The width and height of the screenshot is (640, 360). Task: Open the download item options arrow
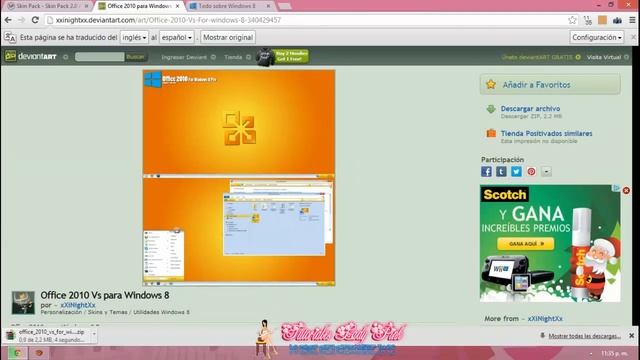(x=94, y=334)
